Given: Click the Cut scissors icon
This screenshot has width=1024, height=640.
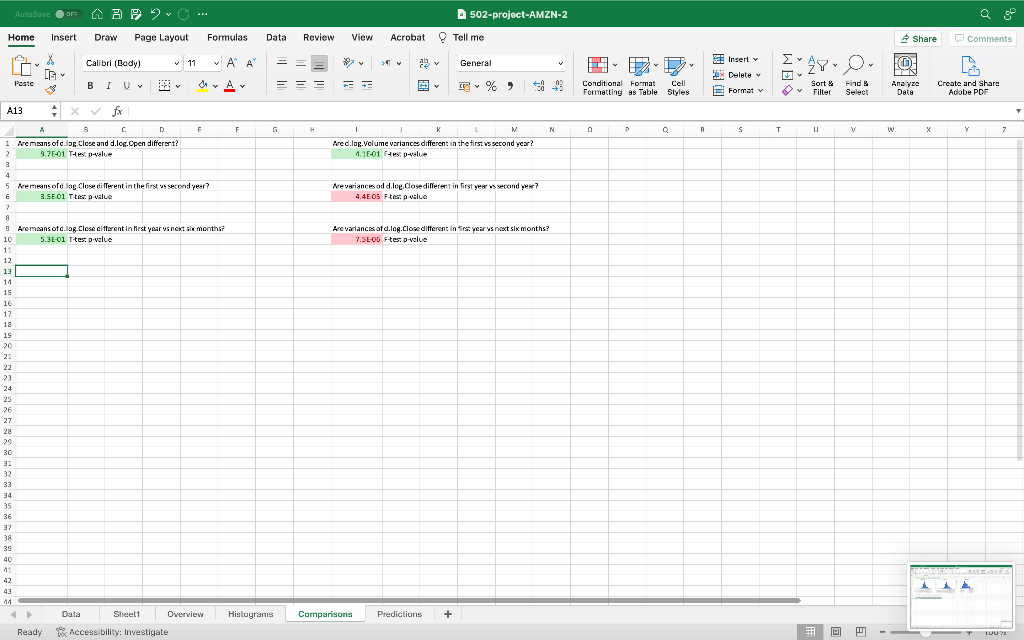Looking at the screenshot, I should pos(50,60).
